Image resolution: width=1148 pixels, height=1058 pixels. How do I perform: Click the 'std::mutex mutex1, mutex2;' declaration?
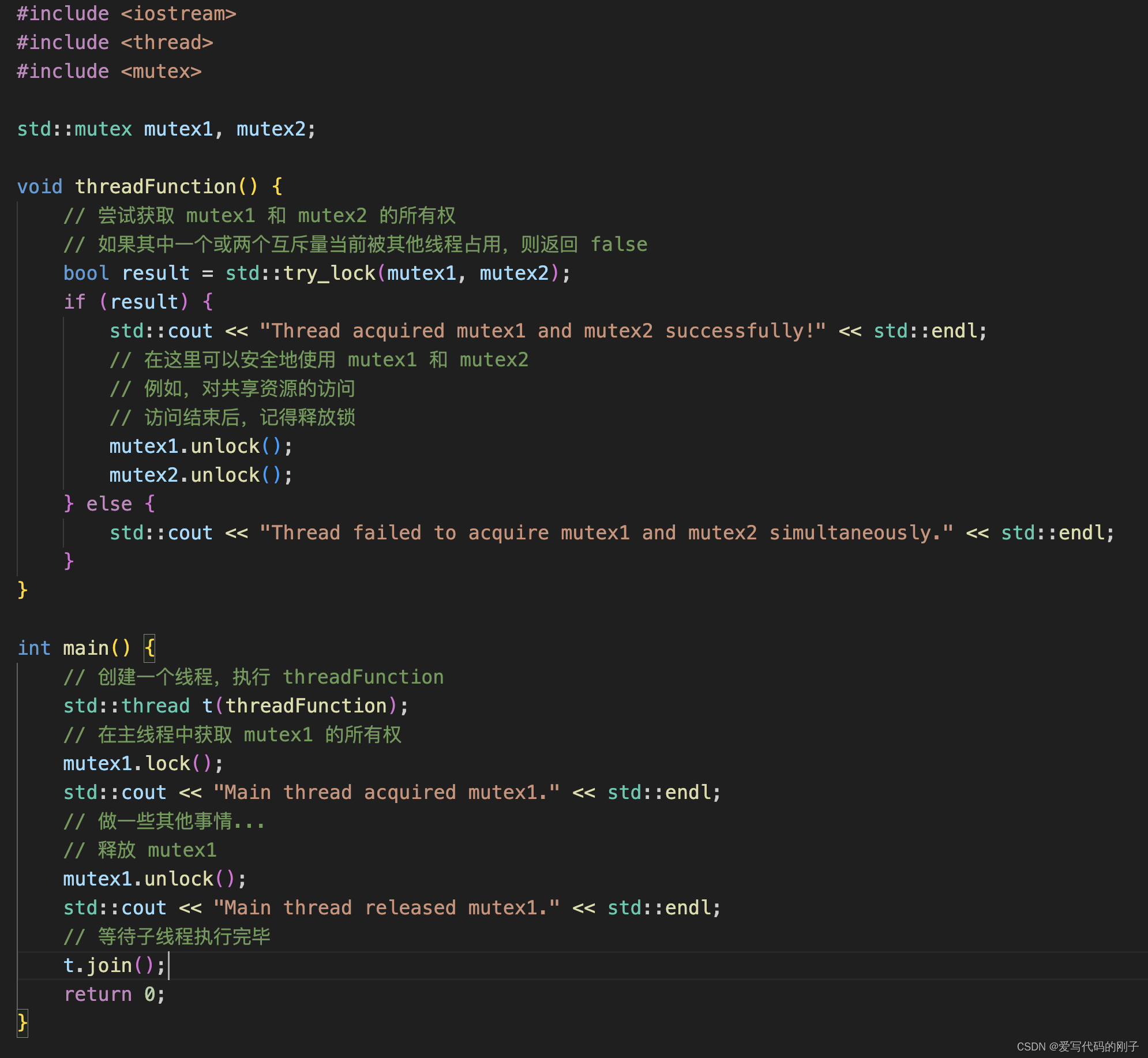[167, 129]
